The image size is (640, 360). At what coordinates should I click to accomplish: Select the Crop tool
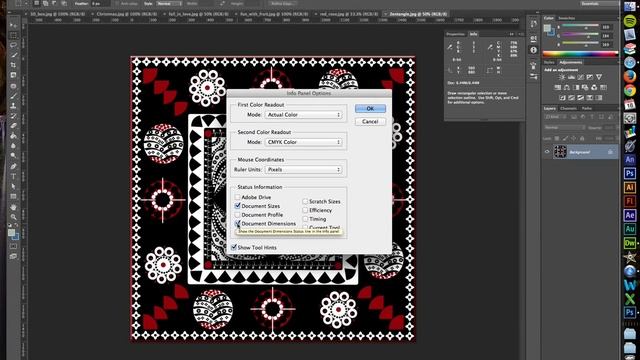point(13,65)
